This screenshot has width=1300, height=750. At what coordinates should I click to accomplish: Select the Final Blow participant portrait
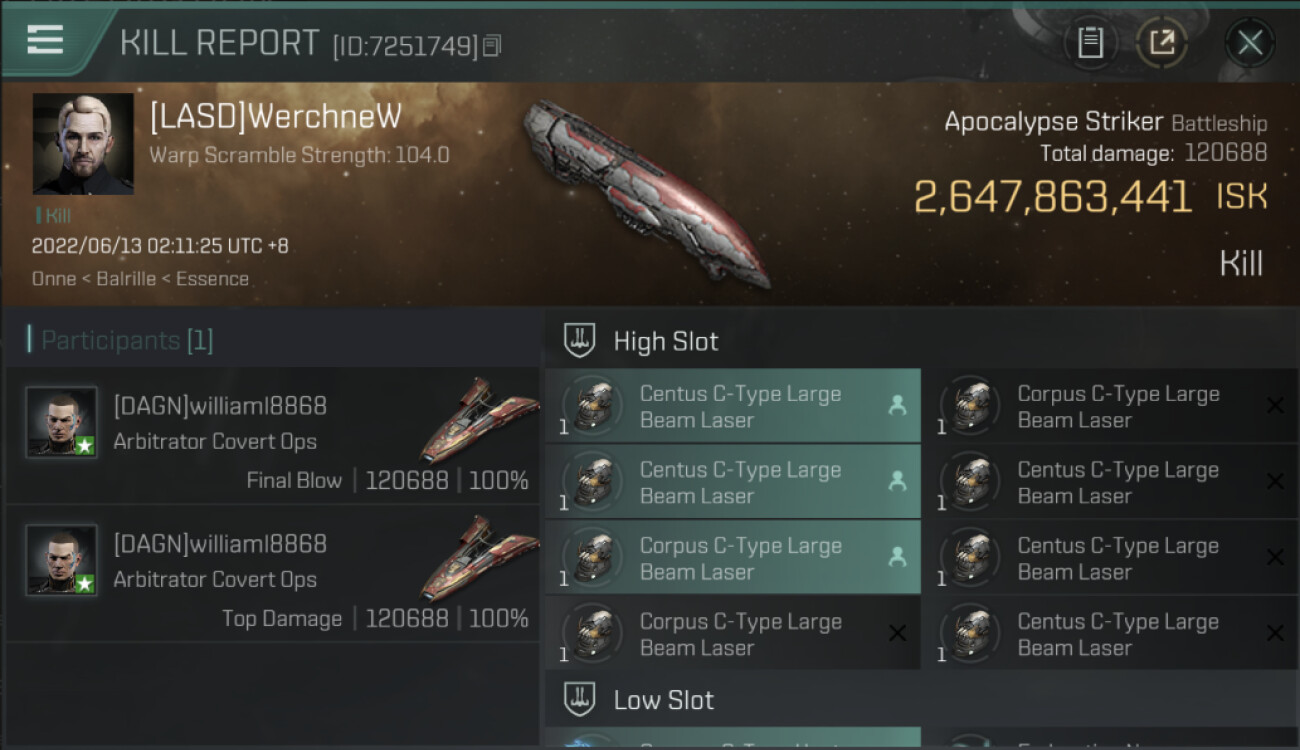[62, 422]
